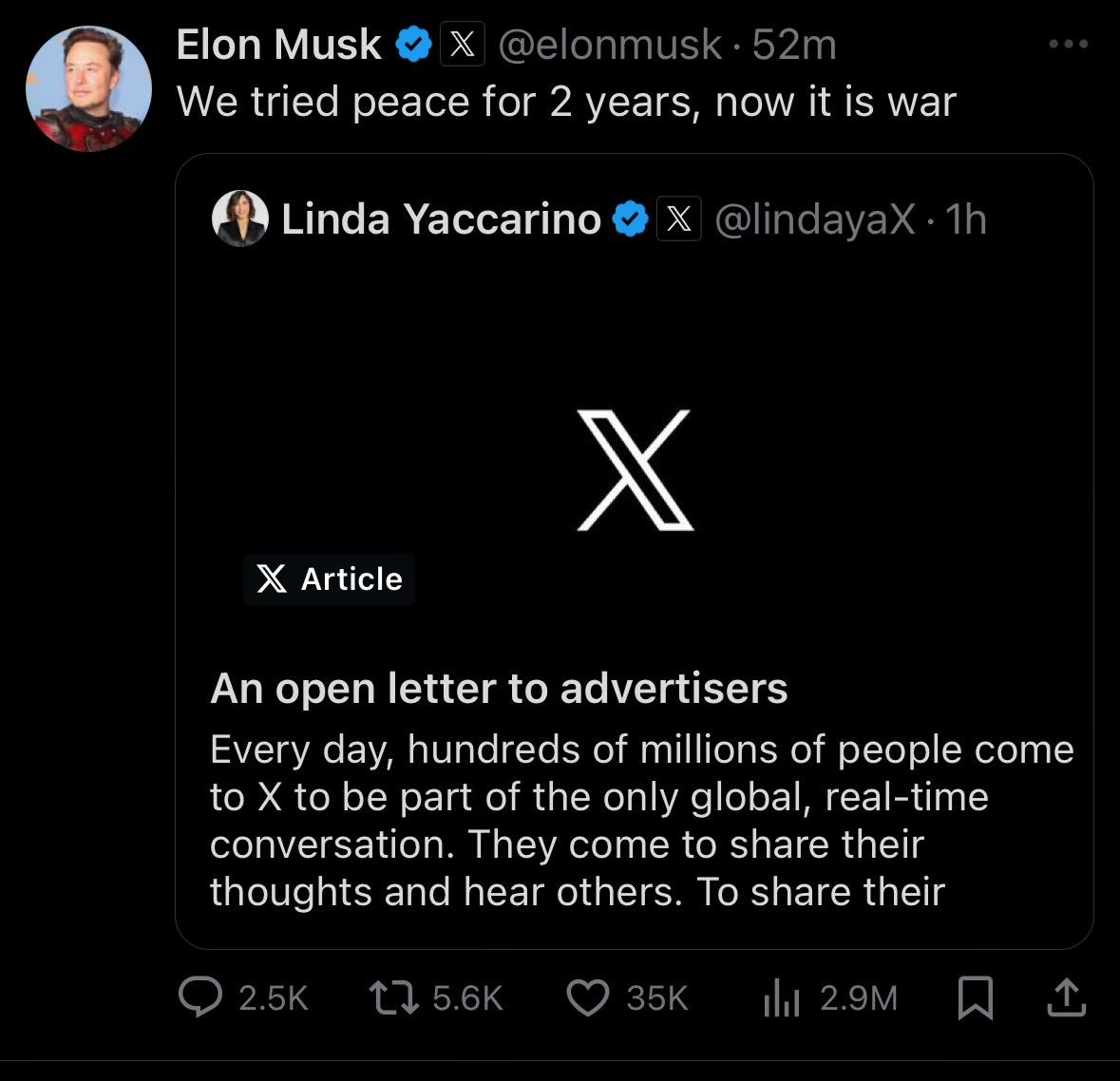Open the @elonmusk handle link
Image resolution: width=1120 pixels, height=1081 pixels.
pyautogui.click(x=609, y=45)
